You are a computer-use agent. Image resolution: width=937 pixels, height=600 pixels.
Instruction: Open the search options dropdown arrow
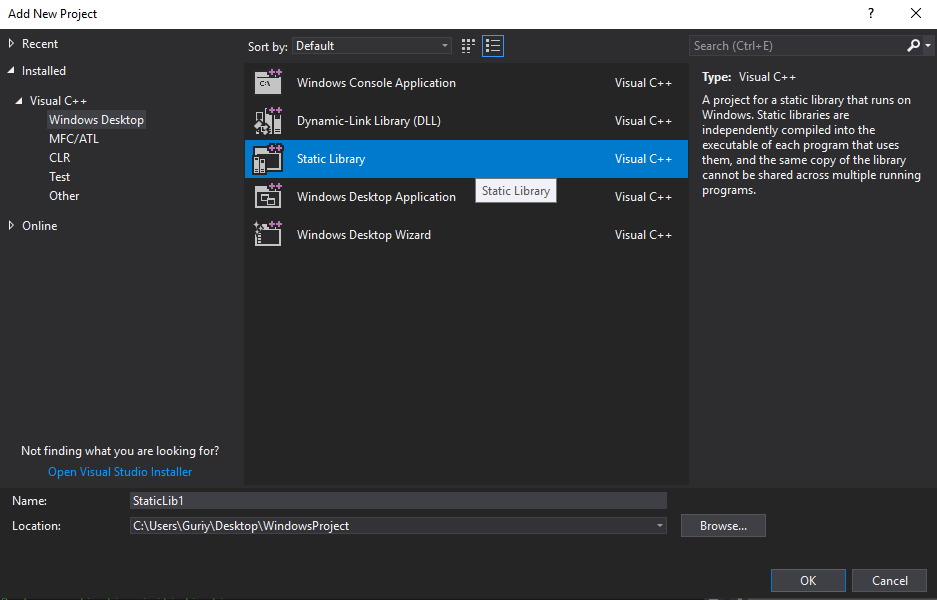[x=928, y=46]
